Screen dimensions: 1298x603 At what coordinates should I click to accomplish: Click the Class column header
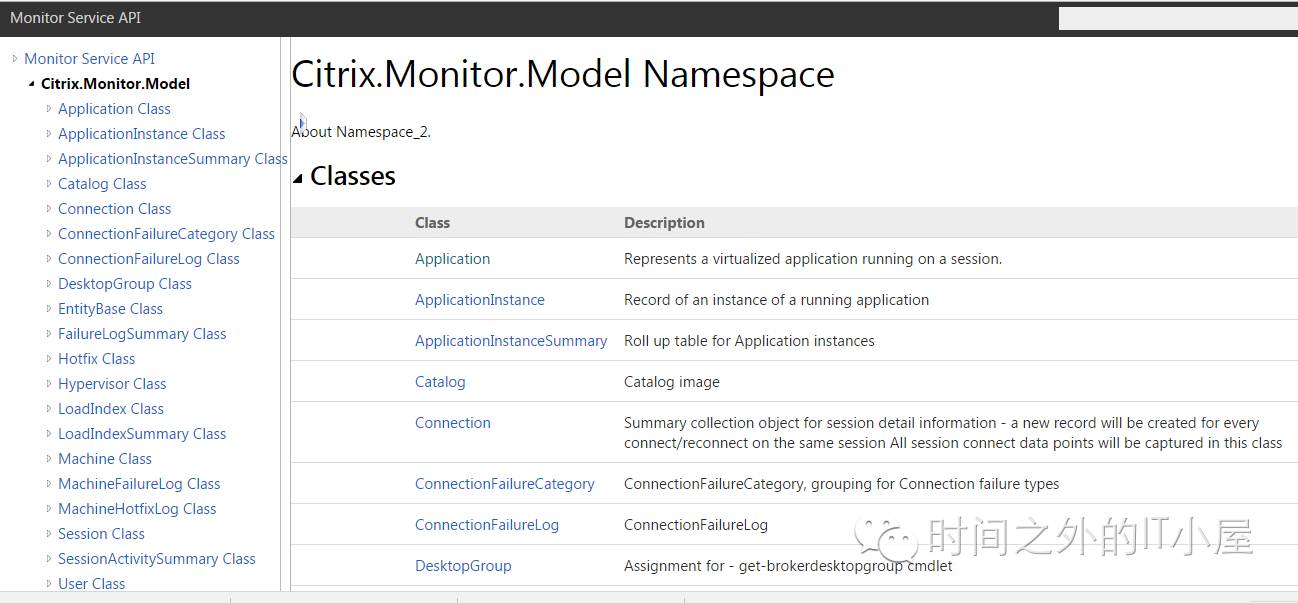[433, 223]
